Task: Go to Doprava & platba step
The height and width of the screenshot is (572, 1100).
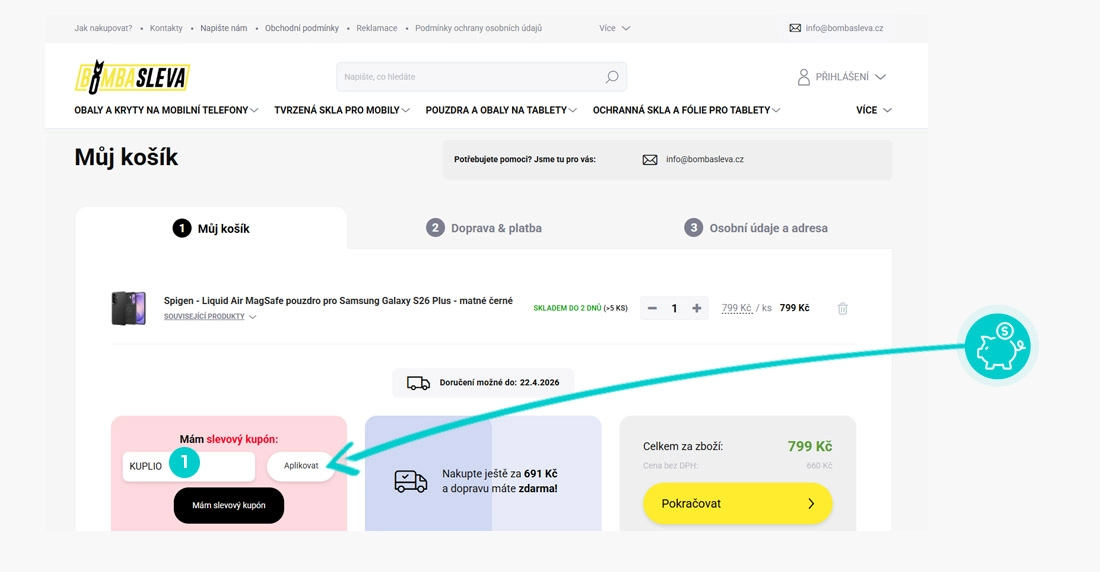Action: coord(484,228)
